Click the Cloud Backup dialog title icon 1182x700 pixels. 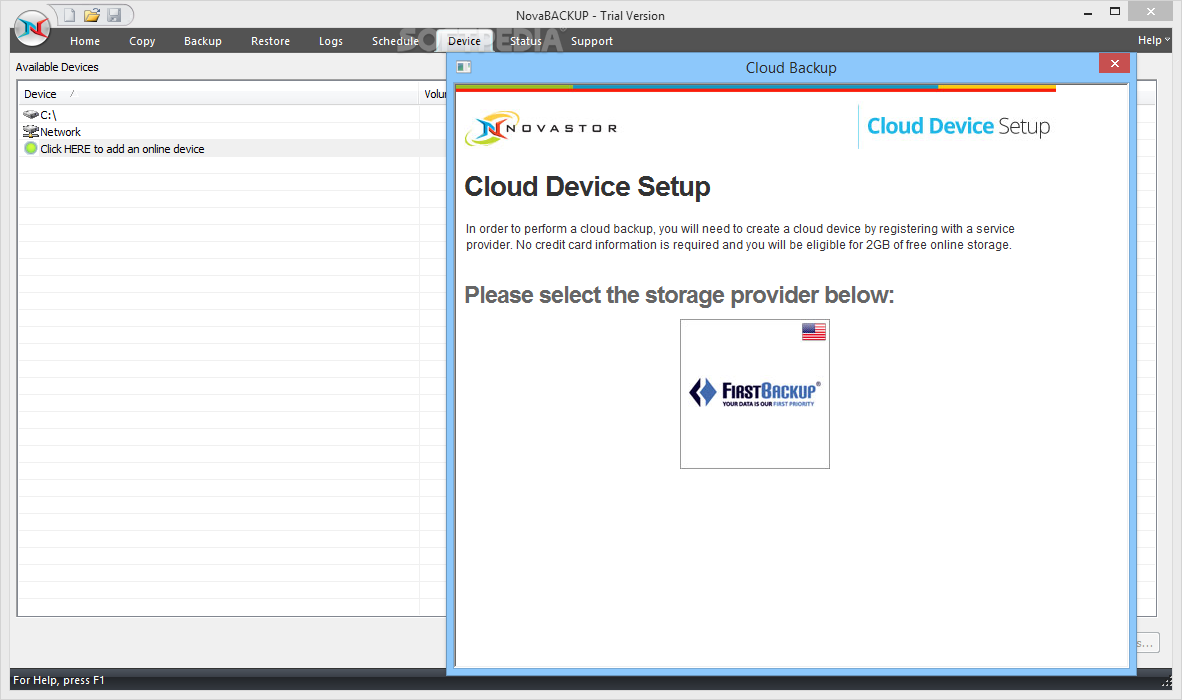tap(464, 67)
